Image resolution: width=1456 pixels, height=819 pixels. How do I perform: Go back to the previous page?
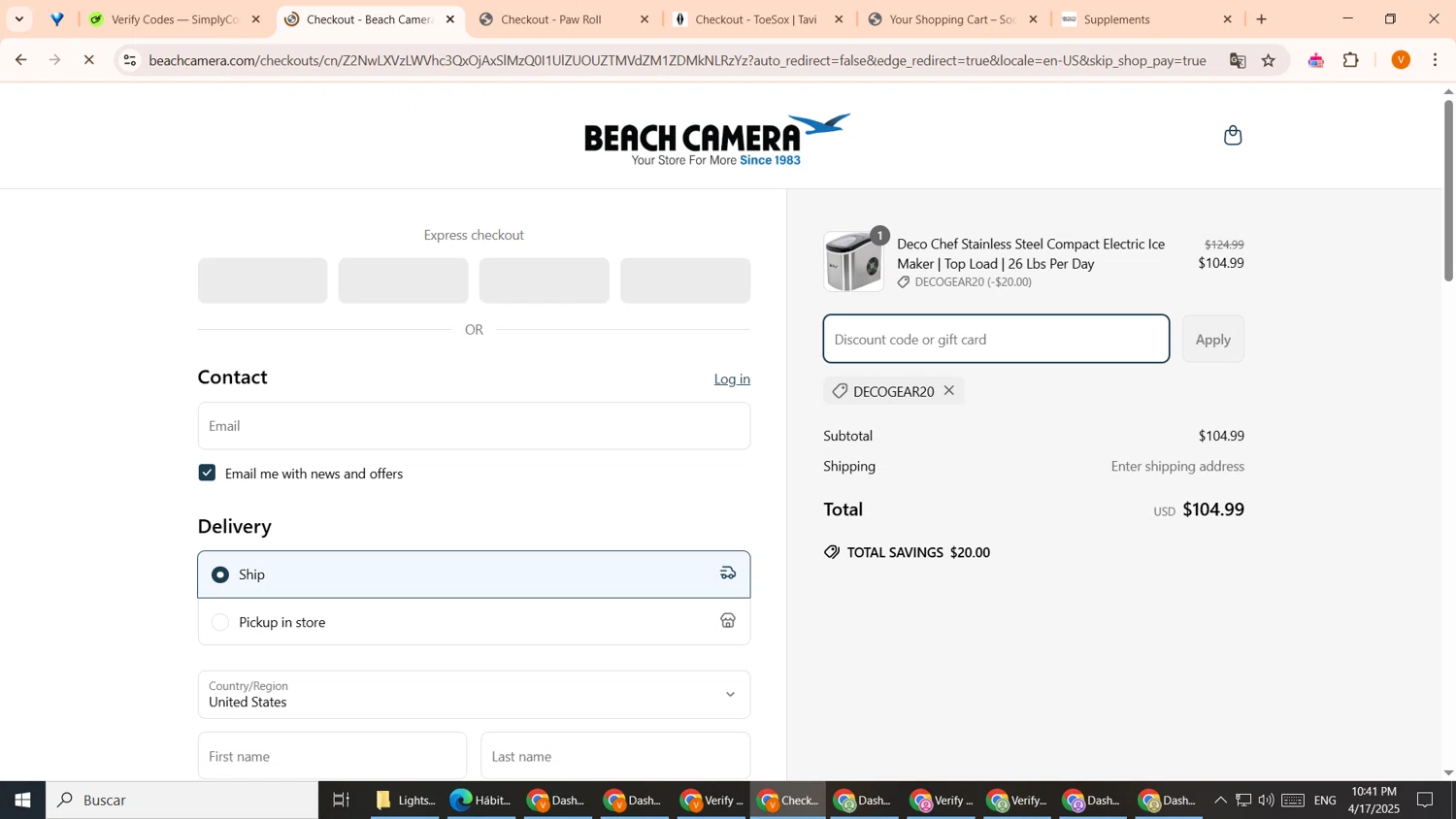[x=20, y=60]
